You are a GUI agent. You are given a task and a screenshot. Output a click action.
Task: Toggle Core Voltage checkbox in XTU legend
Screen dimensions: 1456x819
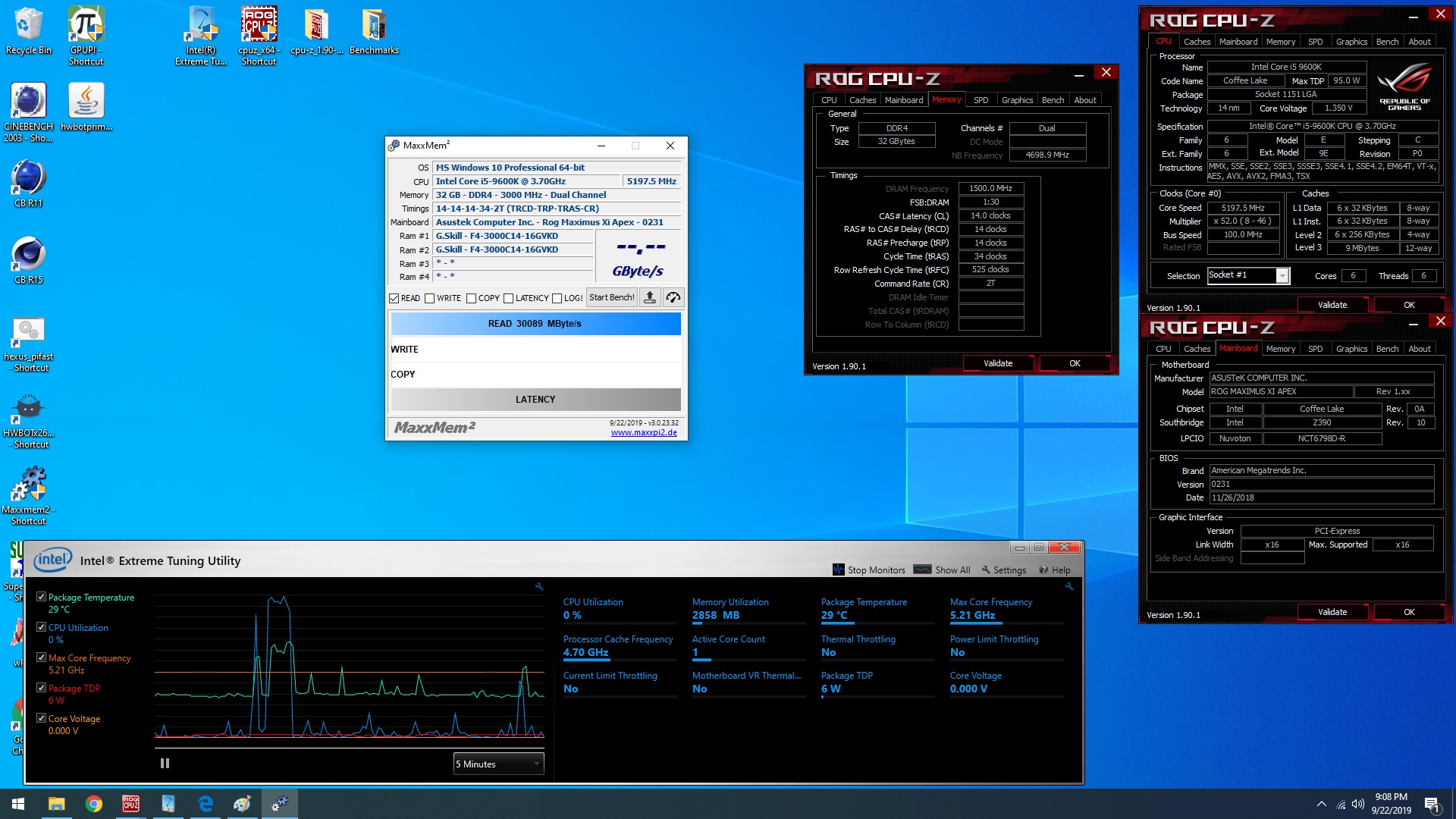click(x=42, y=718)
